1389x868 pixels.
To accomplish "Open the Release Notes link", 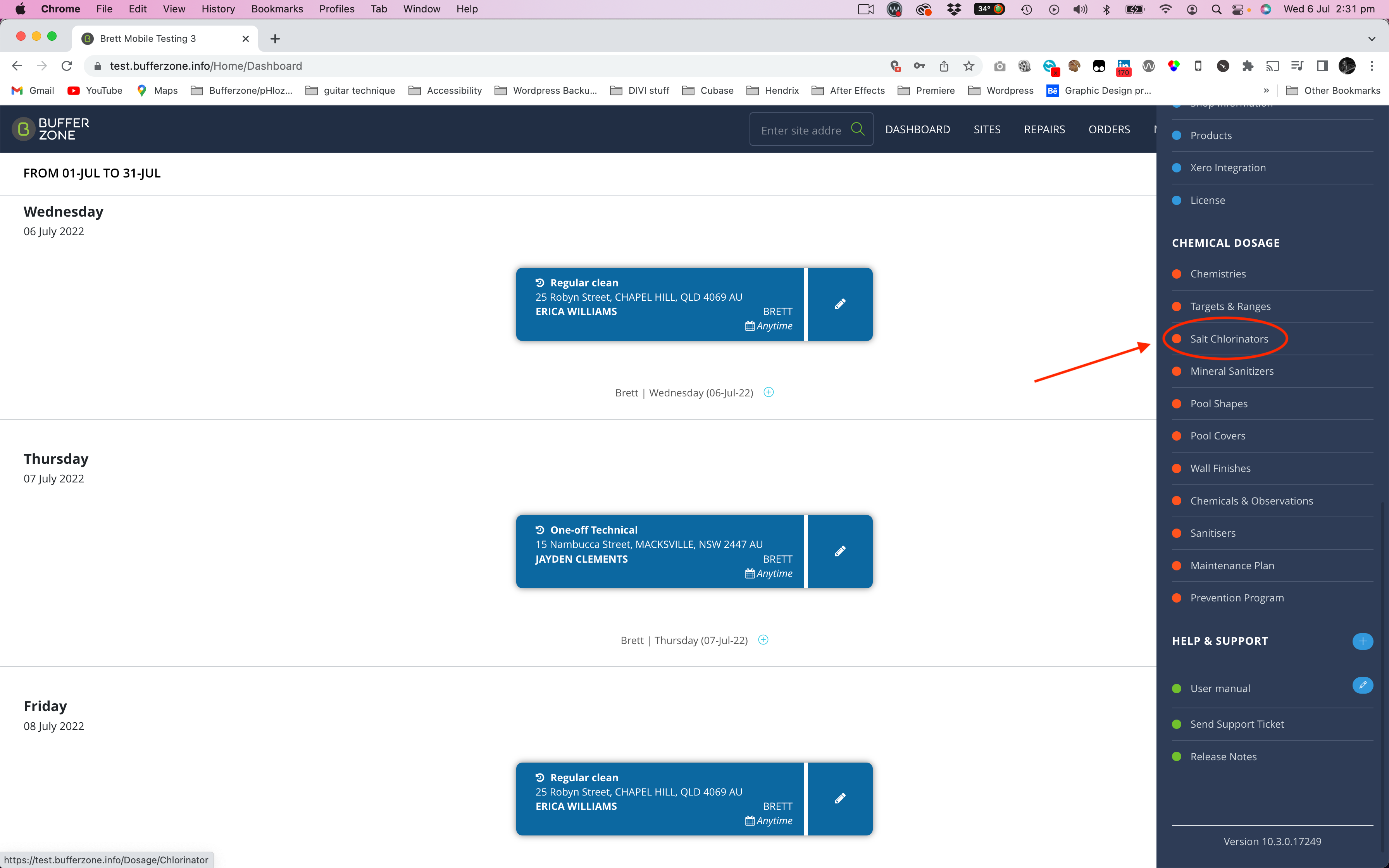I will click(x=1223, y=757).
